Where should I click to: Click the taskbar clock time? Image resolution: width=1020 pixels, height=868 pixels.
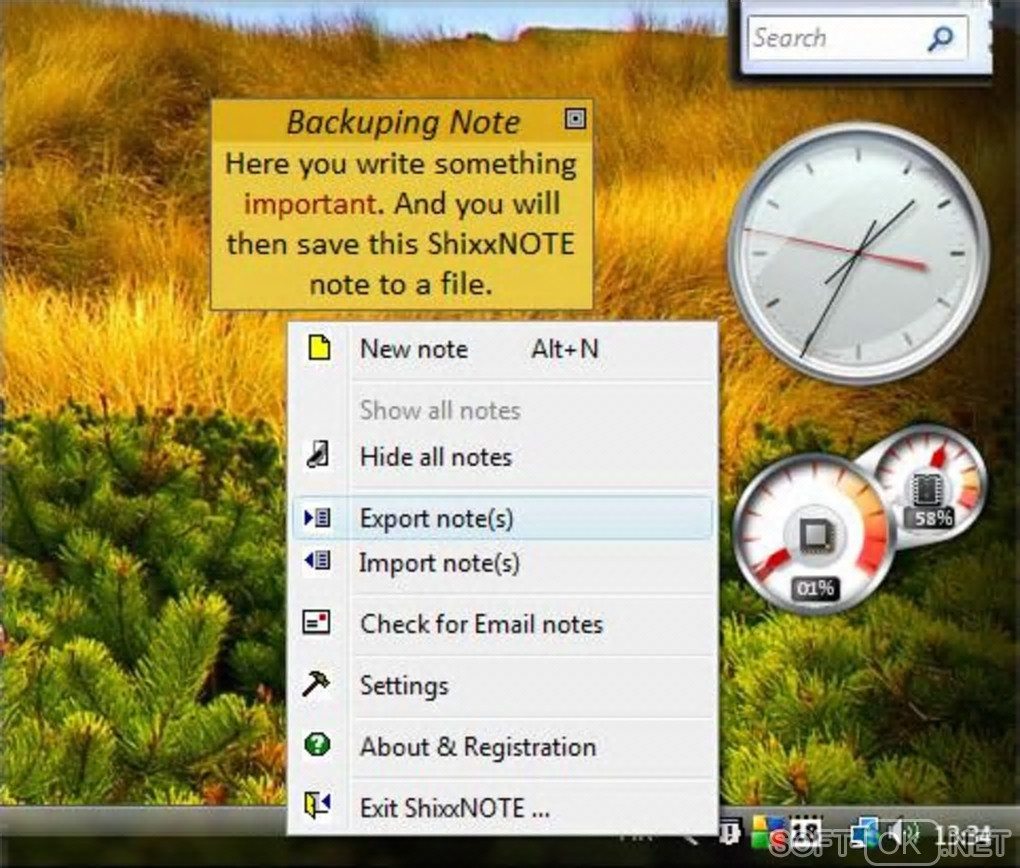(x=964, y=834)
